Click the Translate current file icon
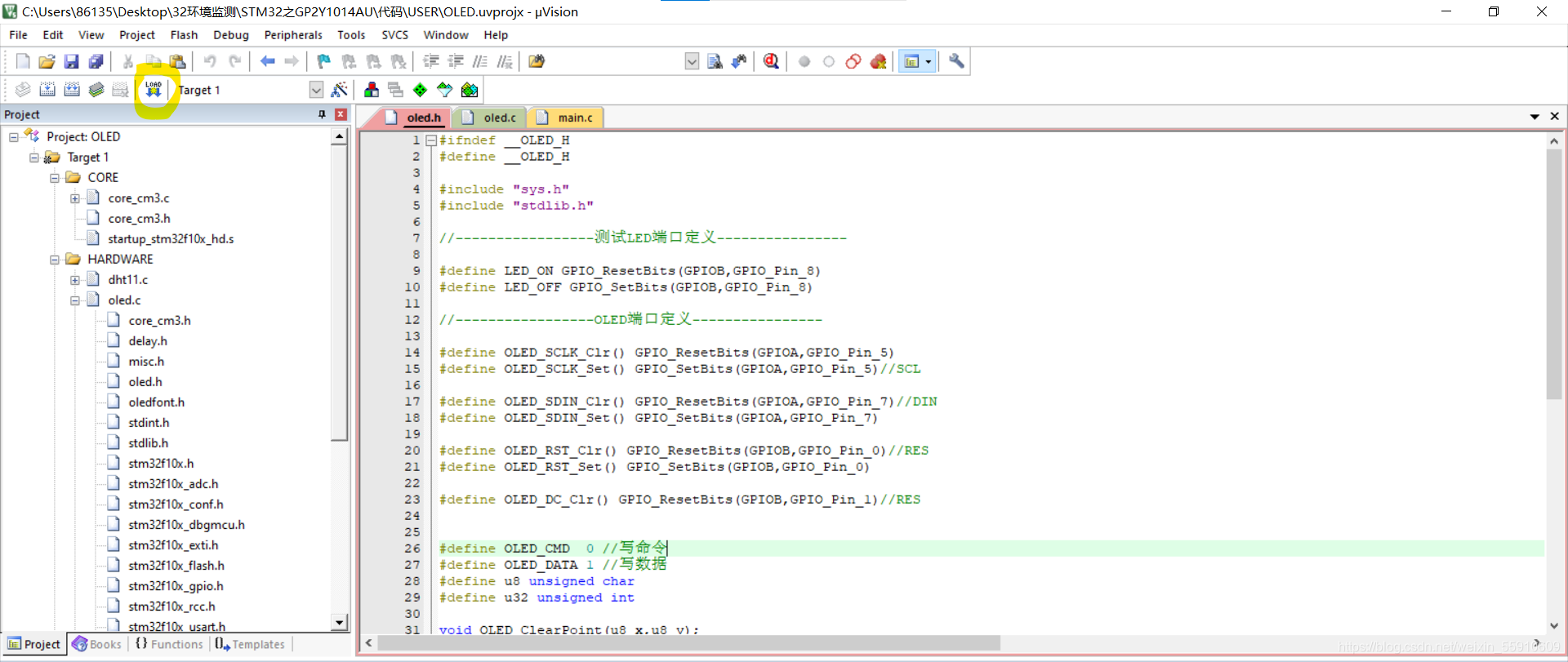The height and width of the screenshot is (662, 1568). (x=23, y=90)
